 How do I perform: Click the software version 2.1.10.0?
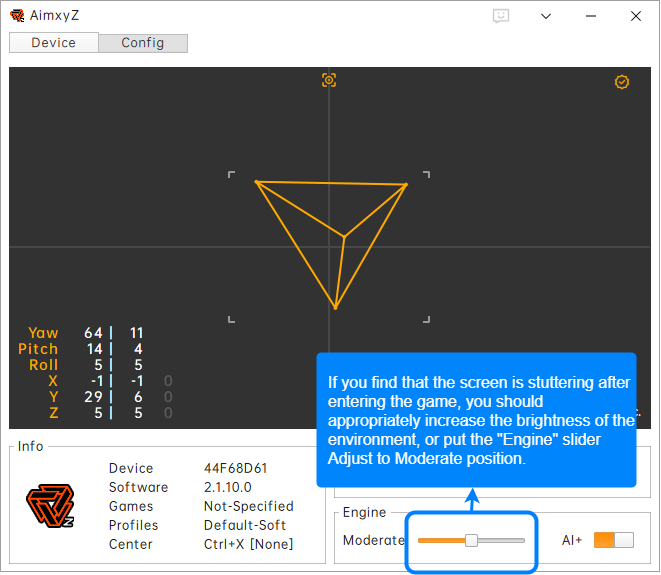coord(227,487)
